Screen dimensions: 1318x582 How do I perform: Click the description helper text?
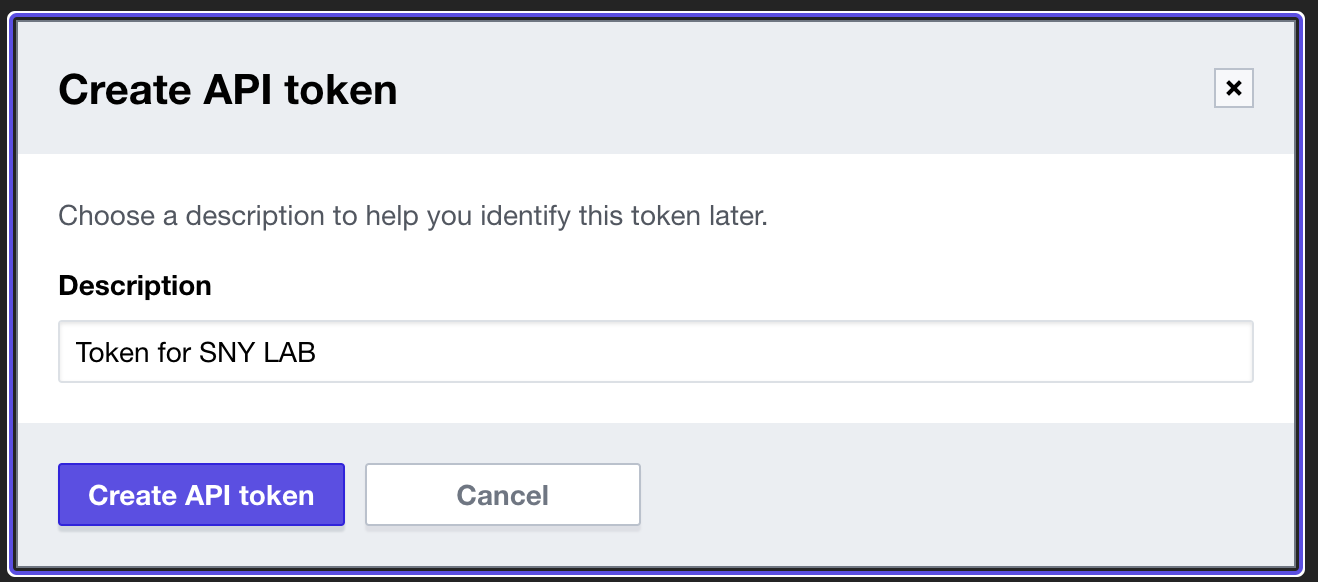(412, 215)
